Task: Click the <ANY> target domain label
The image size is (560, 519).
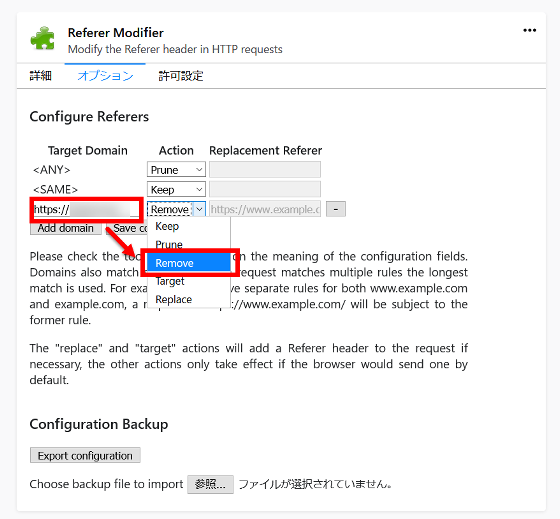Action: [x=52, y=170]
